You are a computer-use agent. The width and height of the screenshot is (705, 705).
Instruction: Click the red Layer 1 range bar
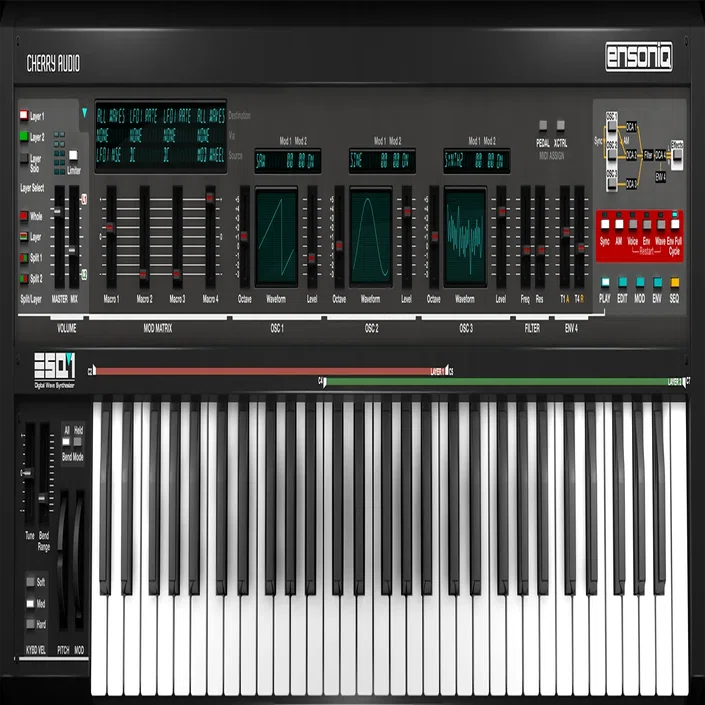[270, 371]
